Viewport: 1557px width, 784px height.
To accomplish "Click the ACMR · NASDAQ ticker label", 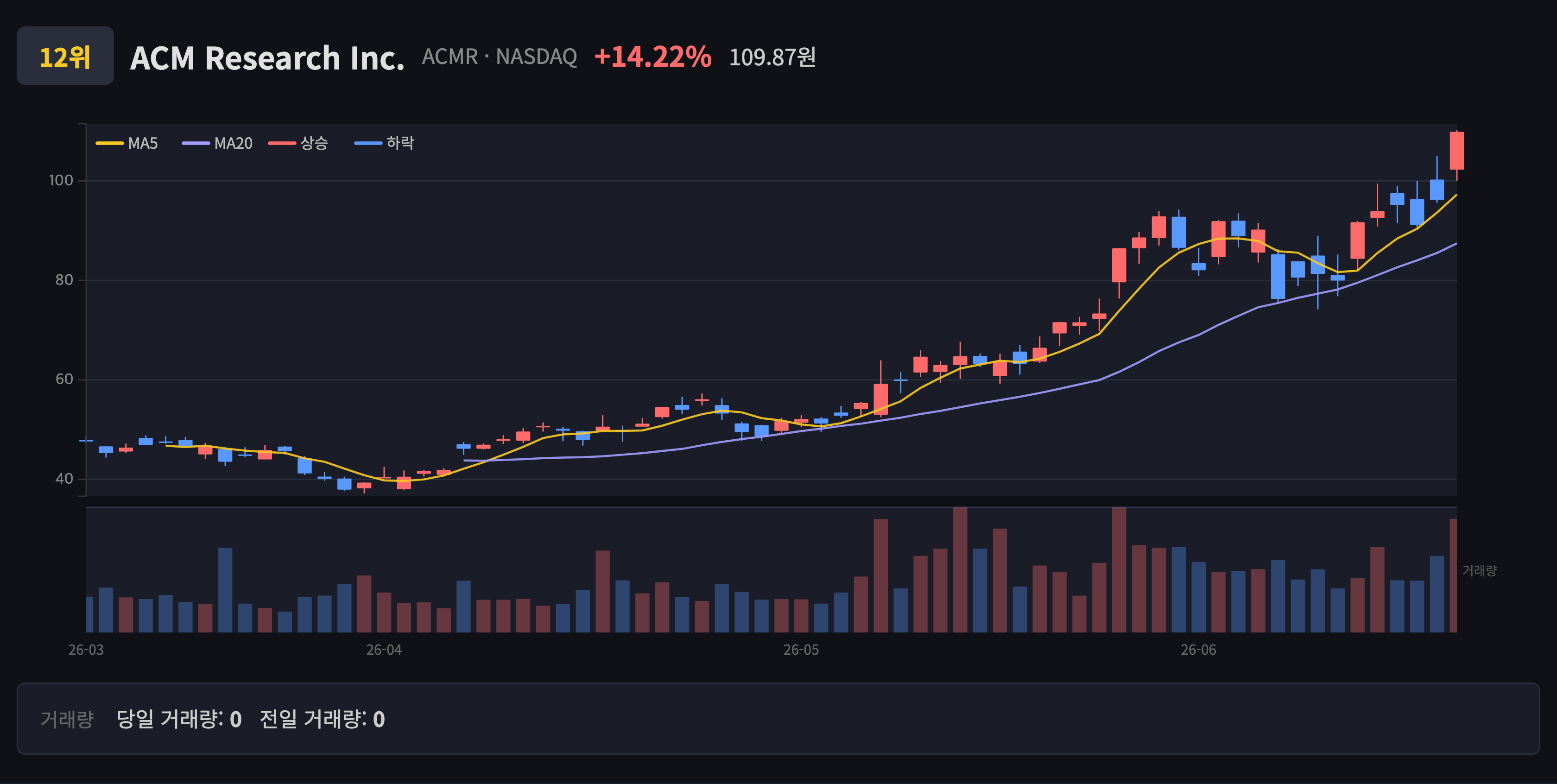I will 499,57.
